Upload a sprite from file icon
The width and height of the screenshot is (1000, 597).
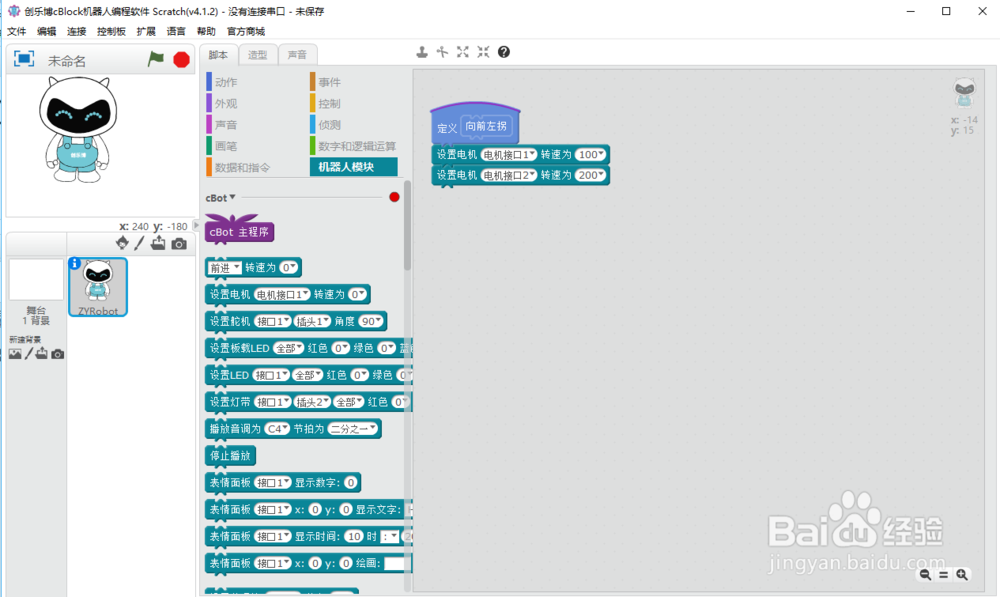[158, 242]
